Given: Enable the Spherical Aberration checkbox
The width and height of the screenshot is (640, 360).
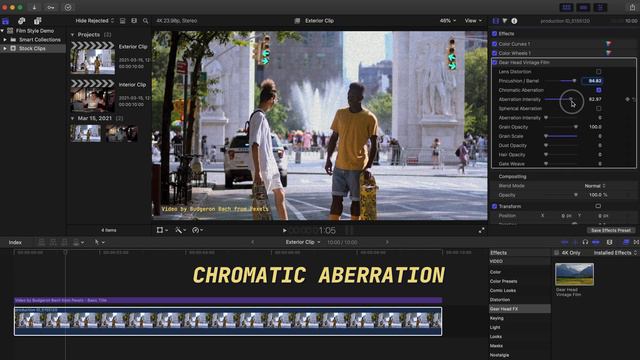Looking at the screenshot, I should (598, 109).
